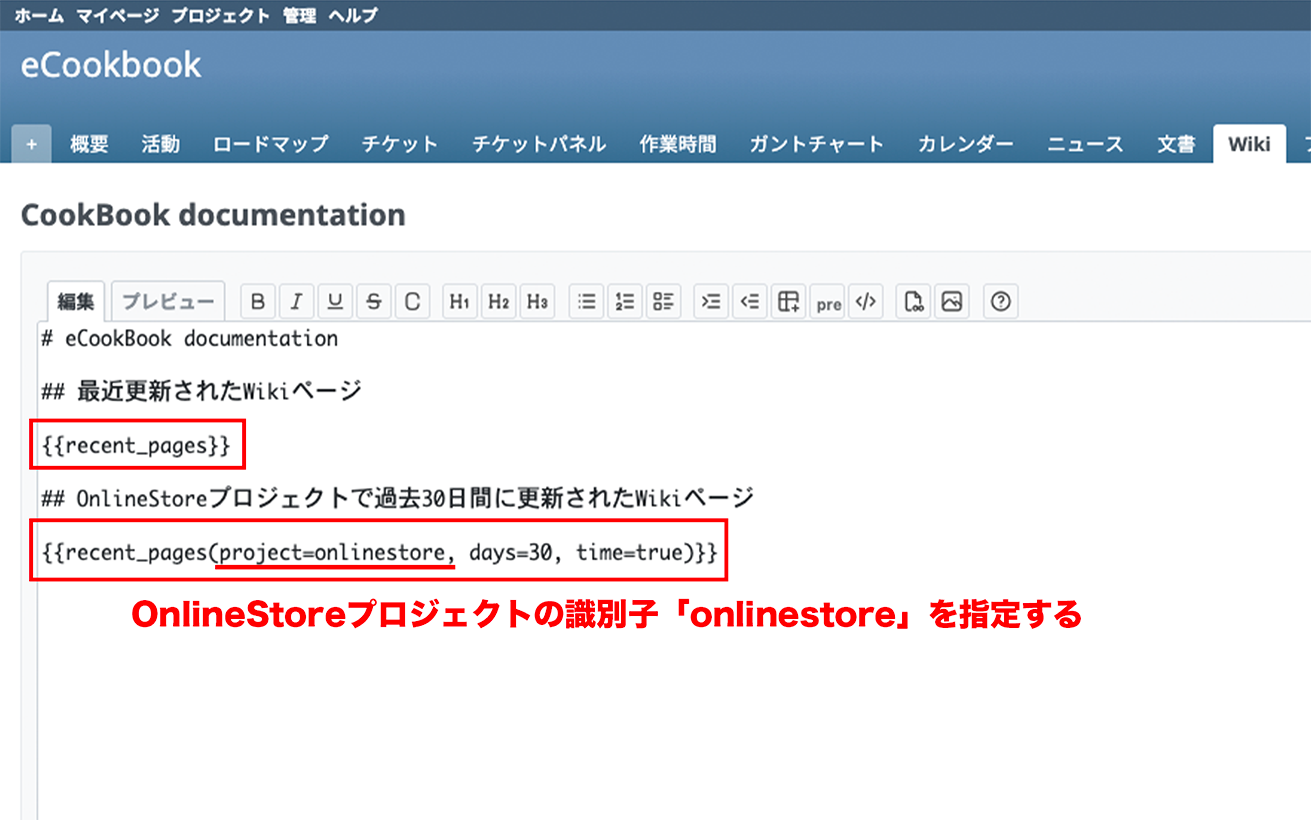The height and width of the screenshot is (820, 1311).
Task: Insert a numbered list
Action: pyautogui.click(x=625, y=301)
